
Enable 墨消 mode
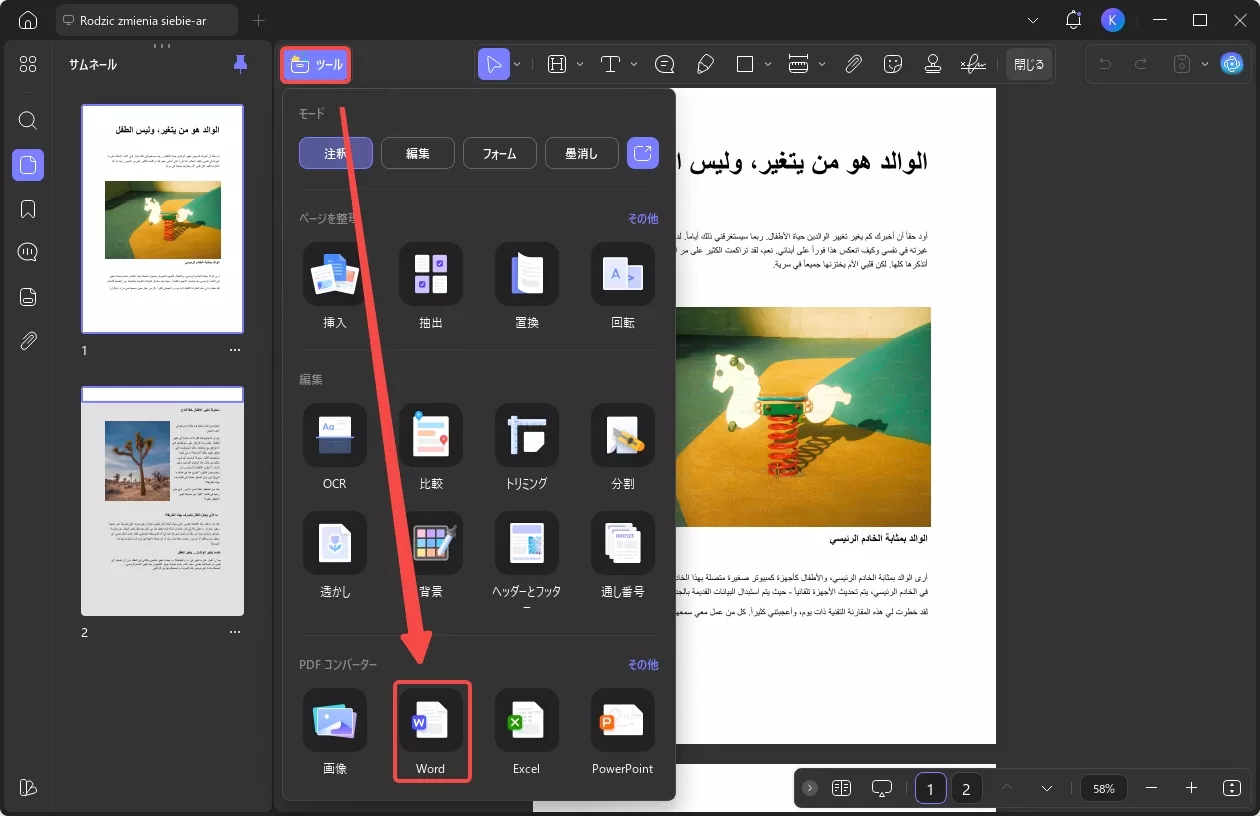(581, 153)
